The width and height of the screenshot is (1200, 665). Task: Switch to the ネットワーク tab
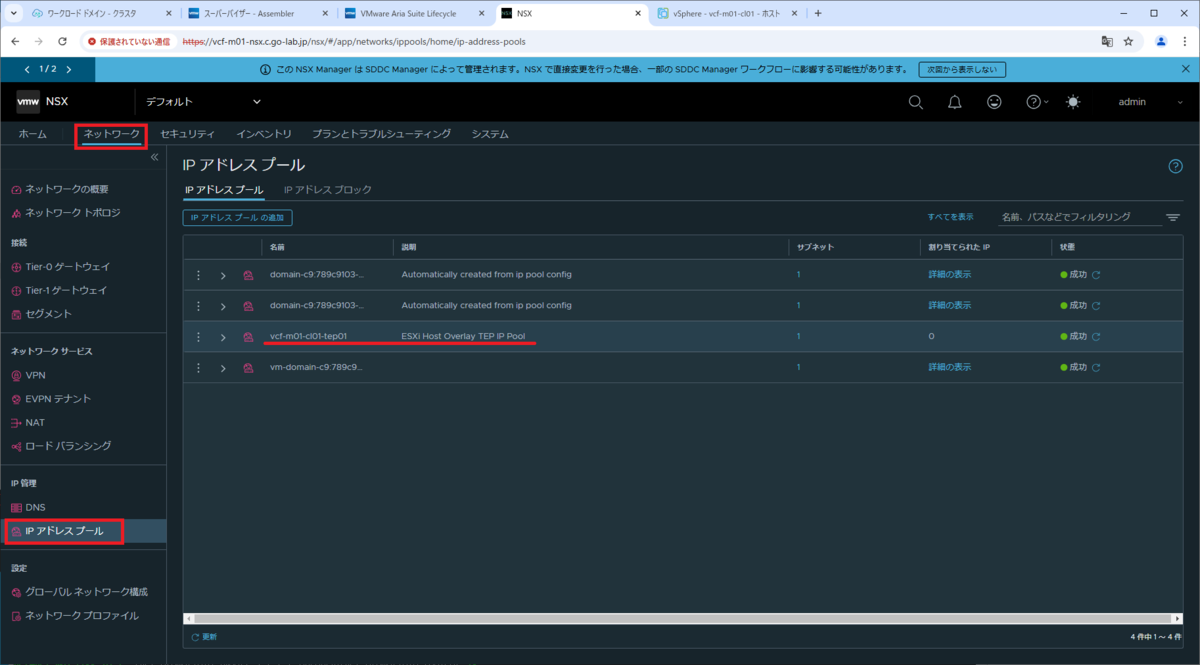(112, 134)
